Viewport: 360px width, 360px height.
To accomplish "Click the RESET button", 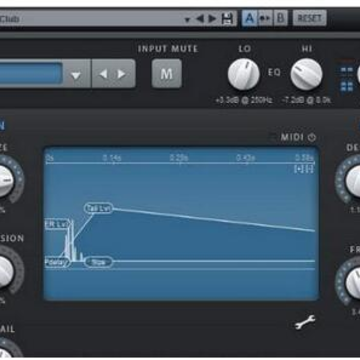I will 309,18.
